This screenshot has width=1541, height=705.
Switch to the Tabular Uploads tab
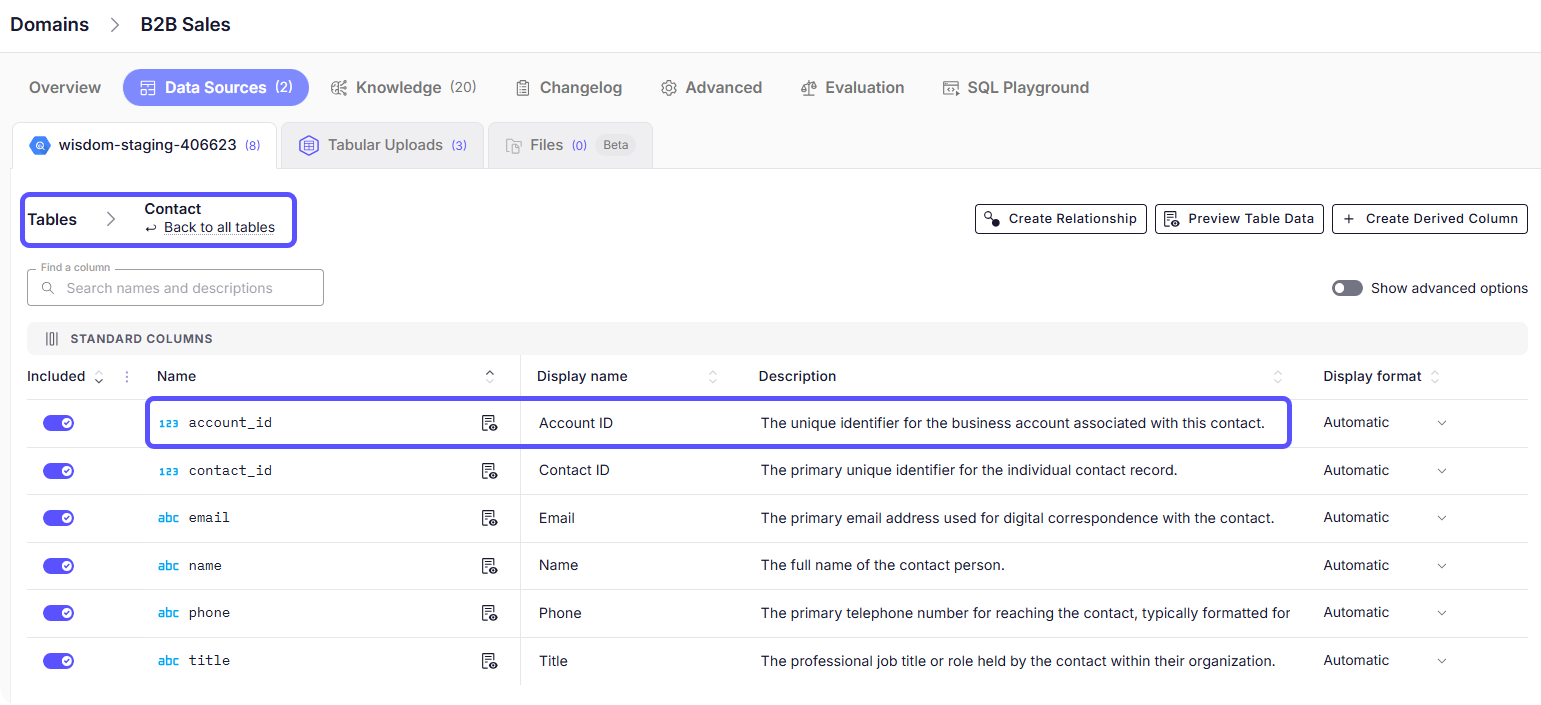pos(382,144)
